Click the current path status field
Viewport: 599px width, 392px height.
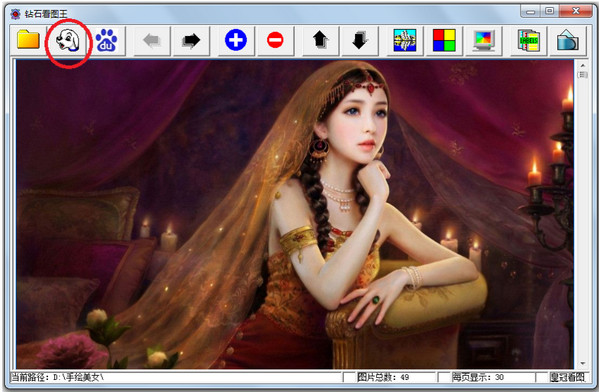(x=176, y=377)
